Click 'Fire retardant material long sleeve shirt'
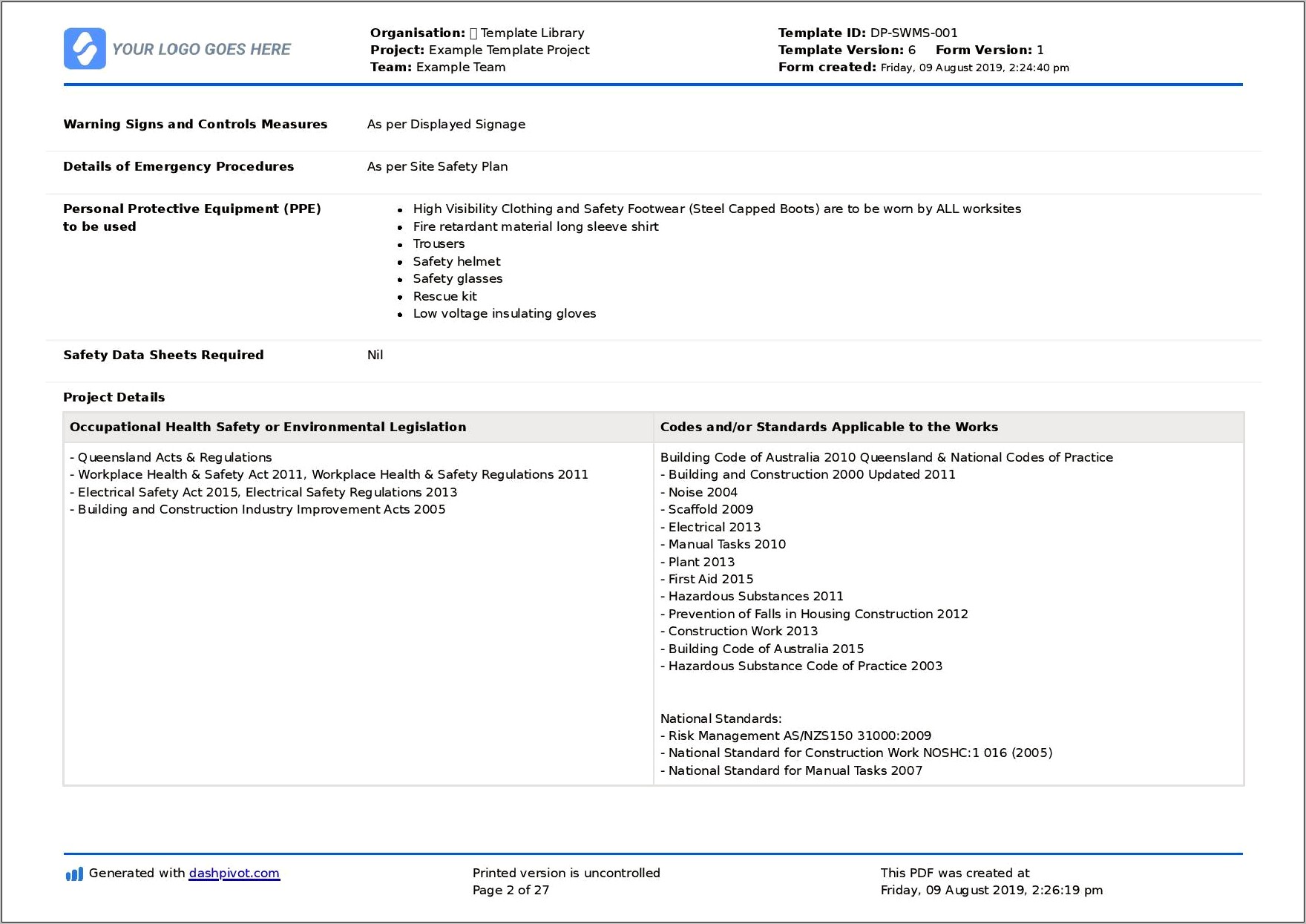The height and width of the screenshot is (924, 1306). click(535, 226)
